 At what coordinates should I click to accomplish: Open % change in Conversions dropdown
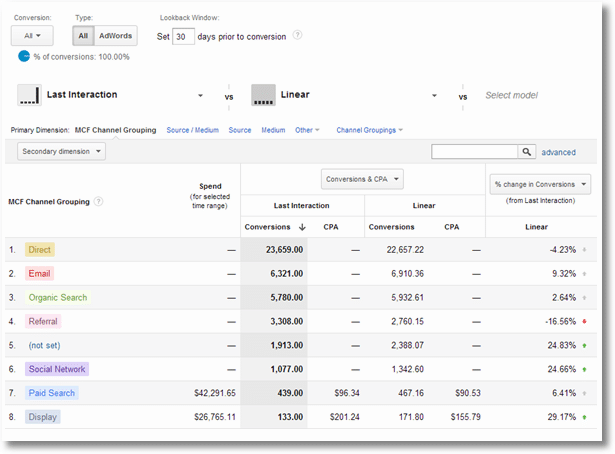[540, 184]
